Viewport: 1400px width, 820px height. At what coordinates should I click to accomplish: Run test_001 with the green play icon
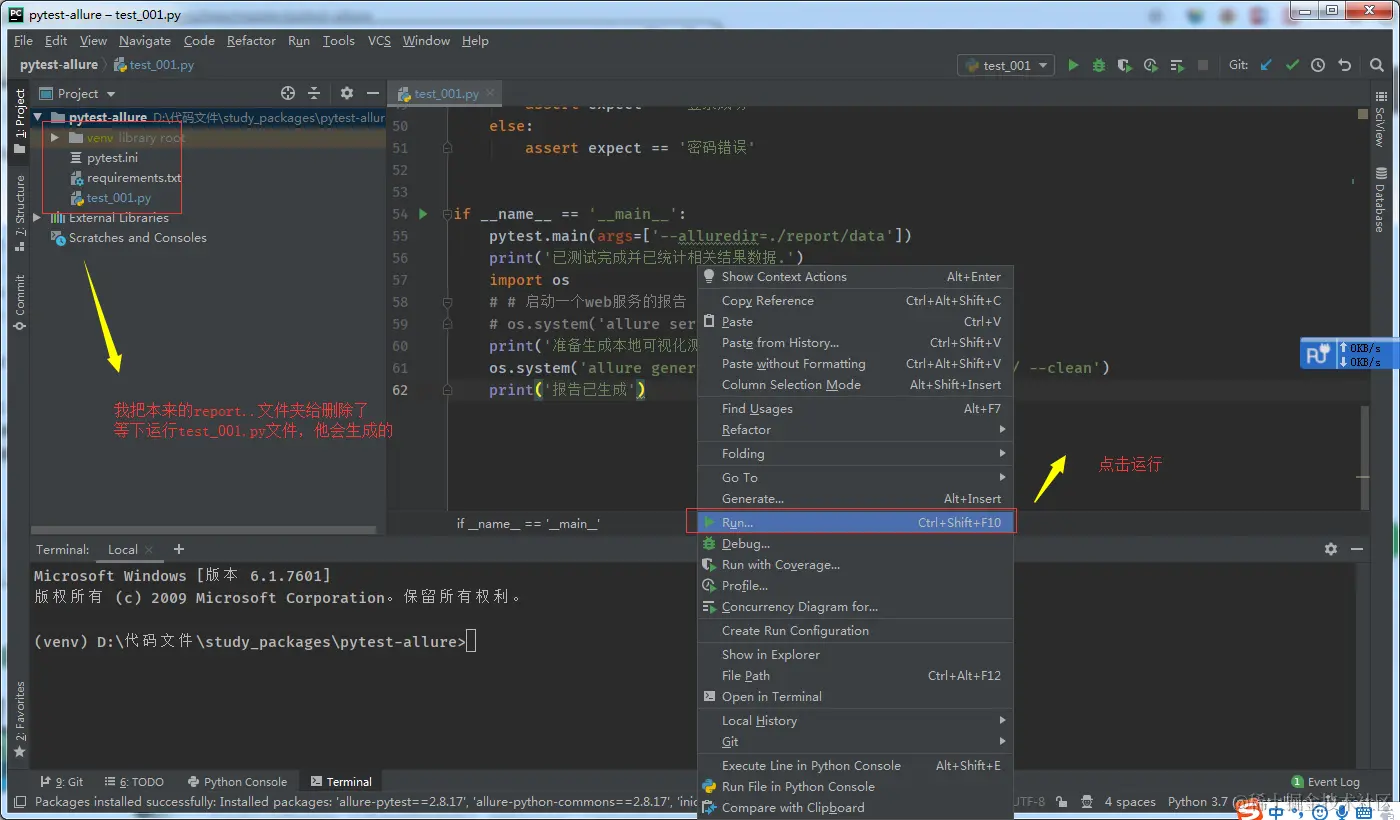point(1073,65)
